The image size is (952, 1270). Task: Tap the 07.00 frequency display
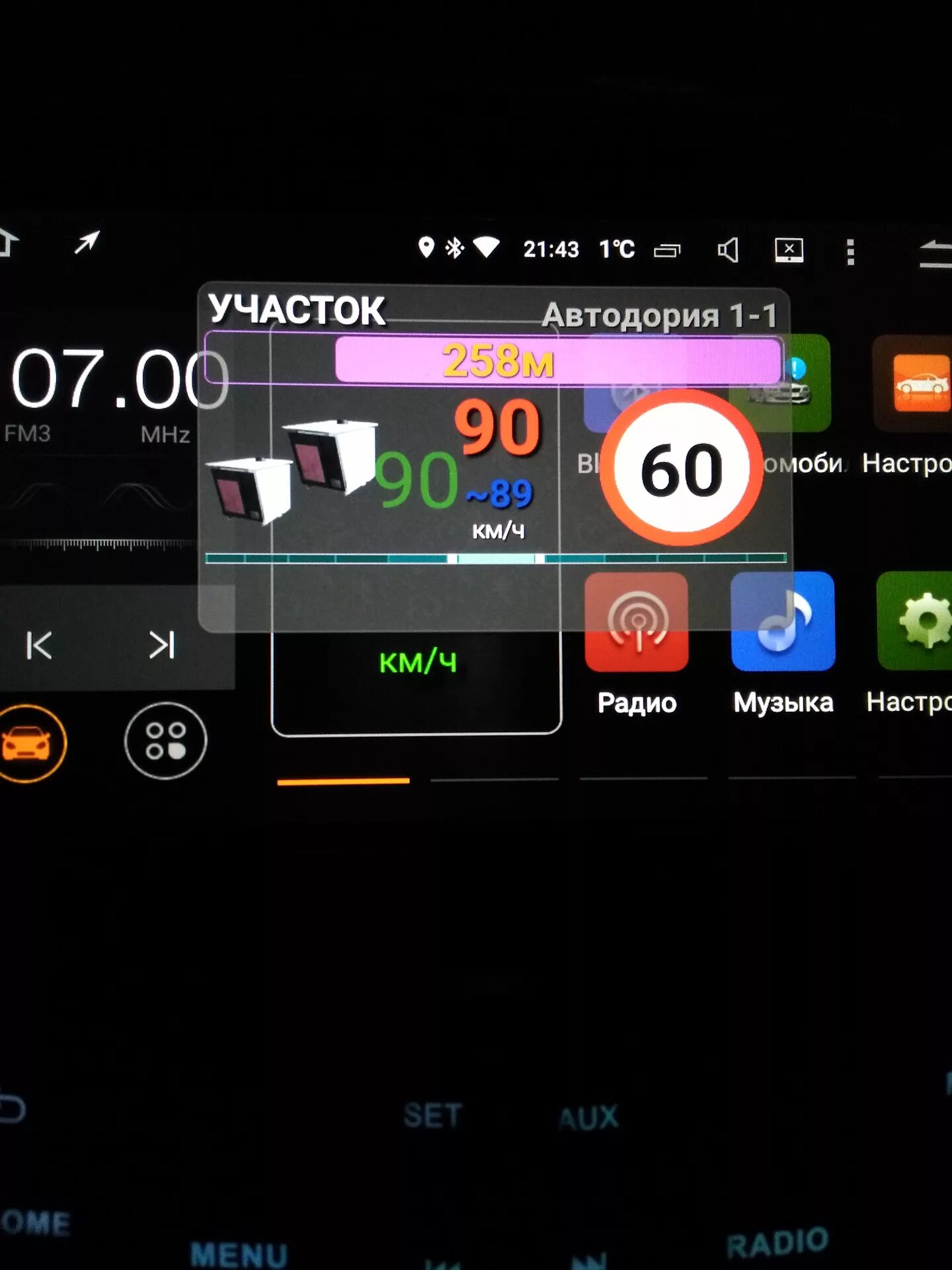click(x=119, y=380)
